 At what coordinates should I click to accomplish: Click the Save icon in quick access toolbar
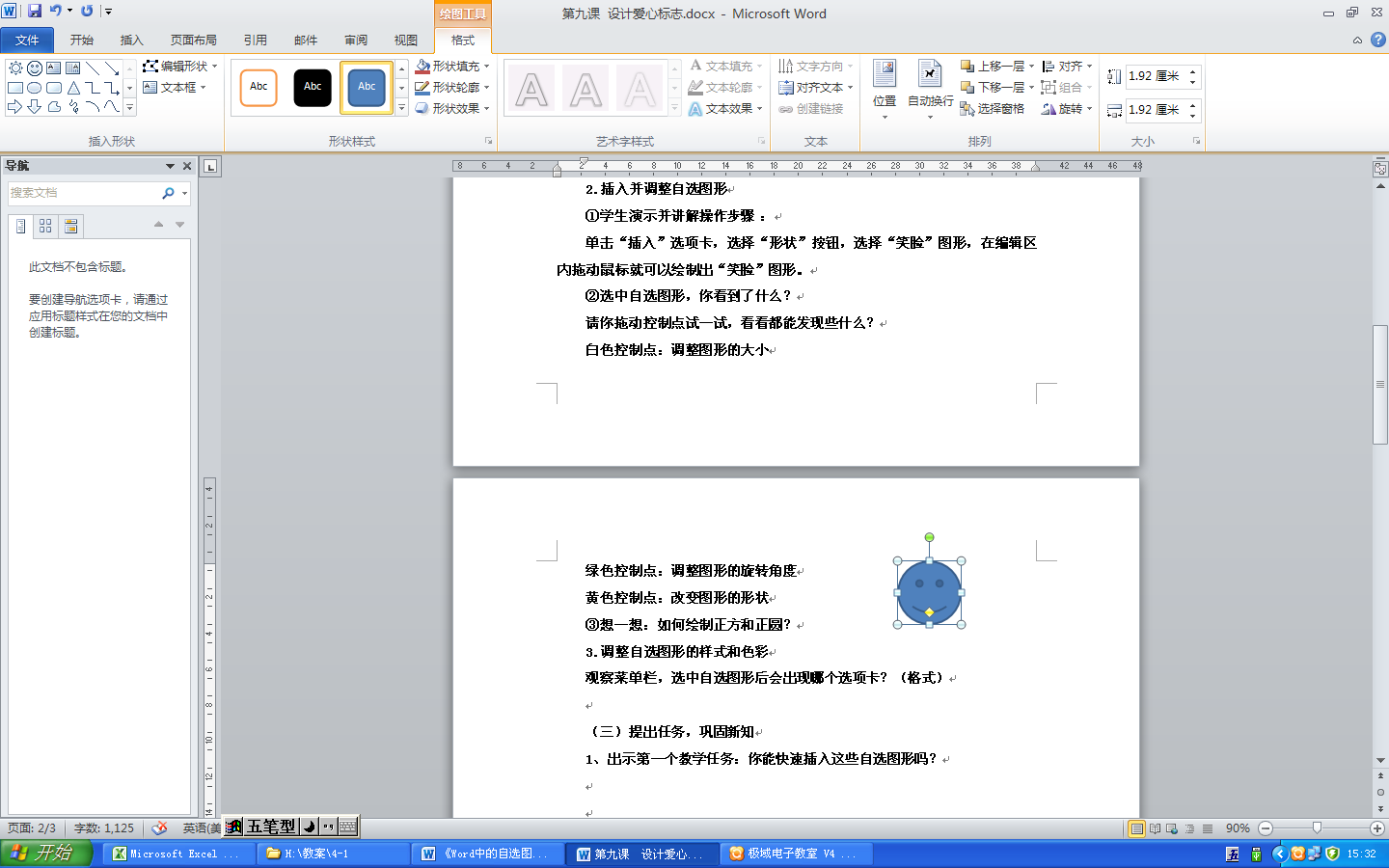(x=35, y=11)
